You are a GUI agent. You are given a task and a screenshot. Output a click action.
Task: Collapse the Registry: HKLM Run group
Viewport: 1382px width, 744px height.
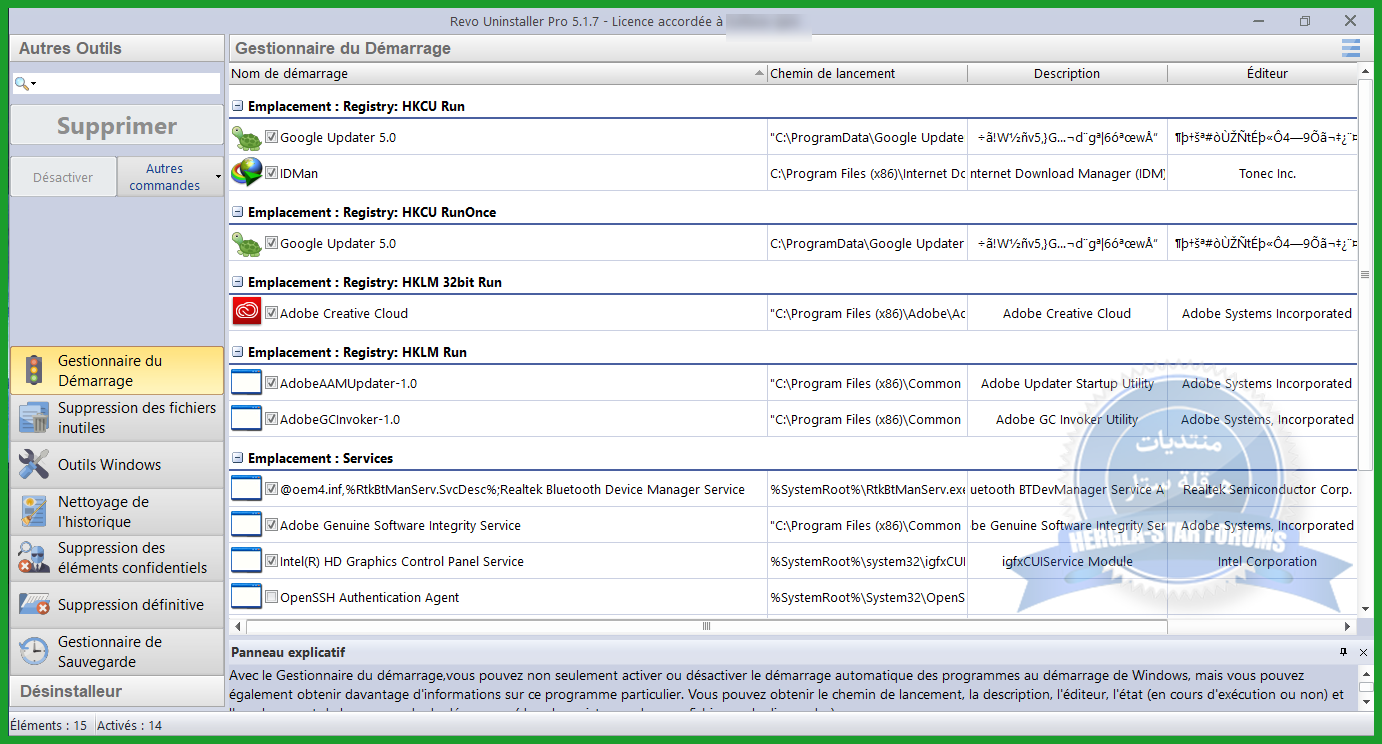pos(238,353)
